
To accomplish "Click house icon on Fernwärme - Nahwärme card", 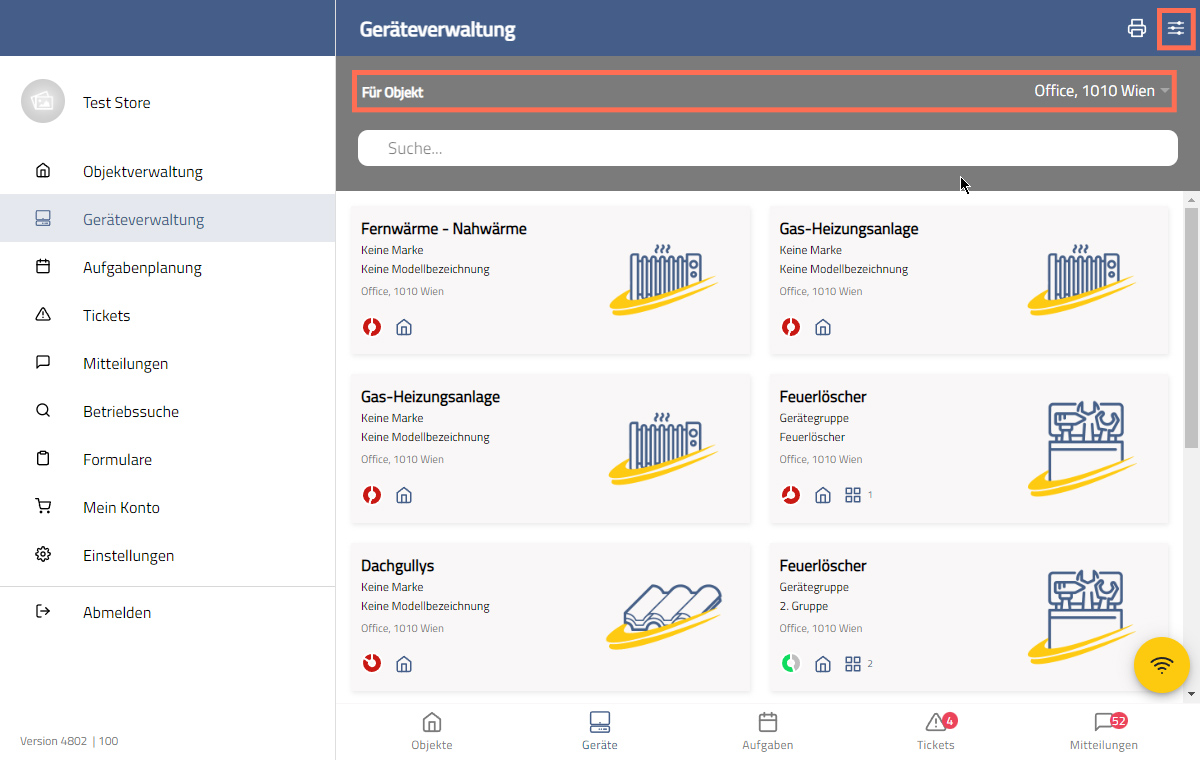I will (404, 327).
